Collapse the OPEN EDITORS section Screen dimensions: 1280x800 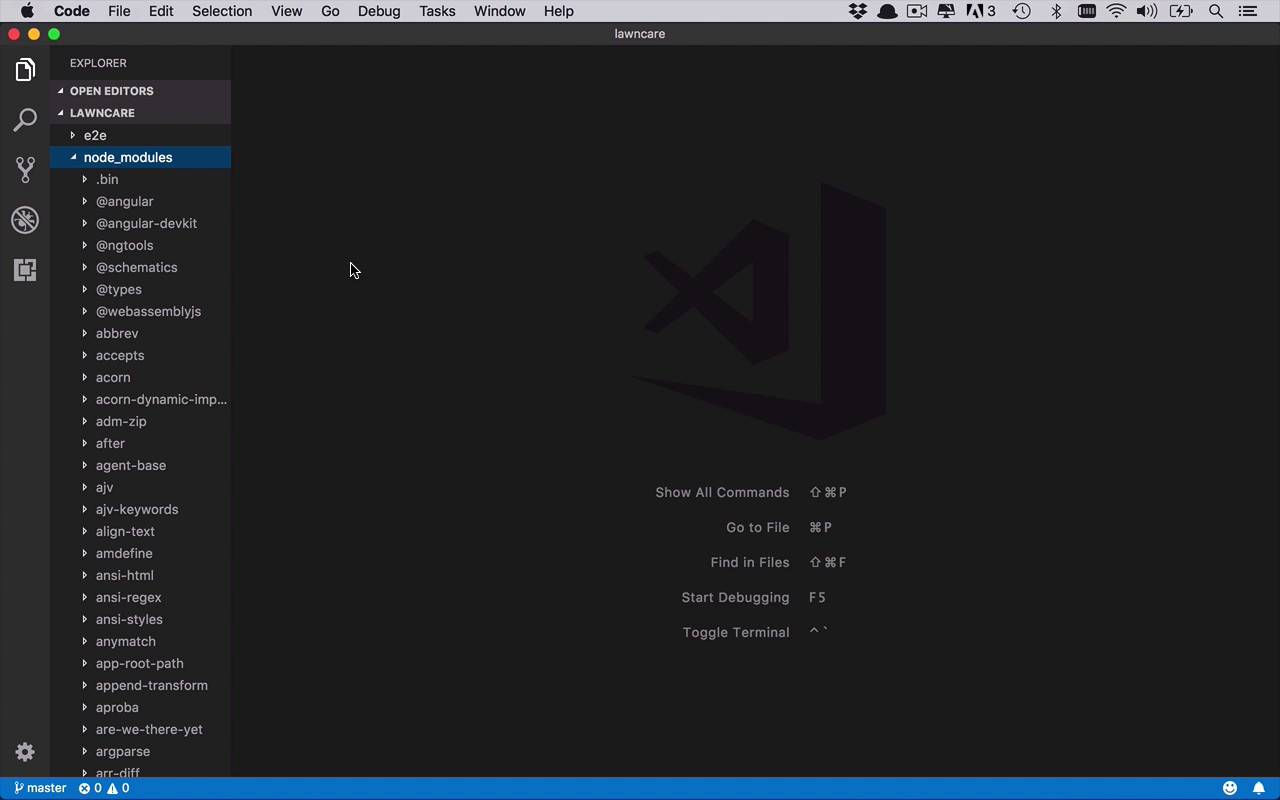(x=111, y=91)
